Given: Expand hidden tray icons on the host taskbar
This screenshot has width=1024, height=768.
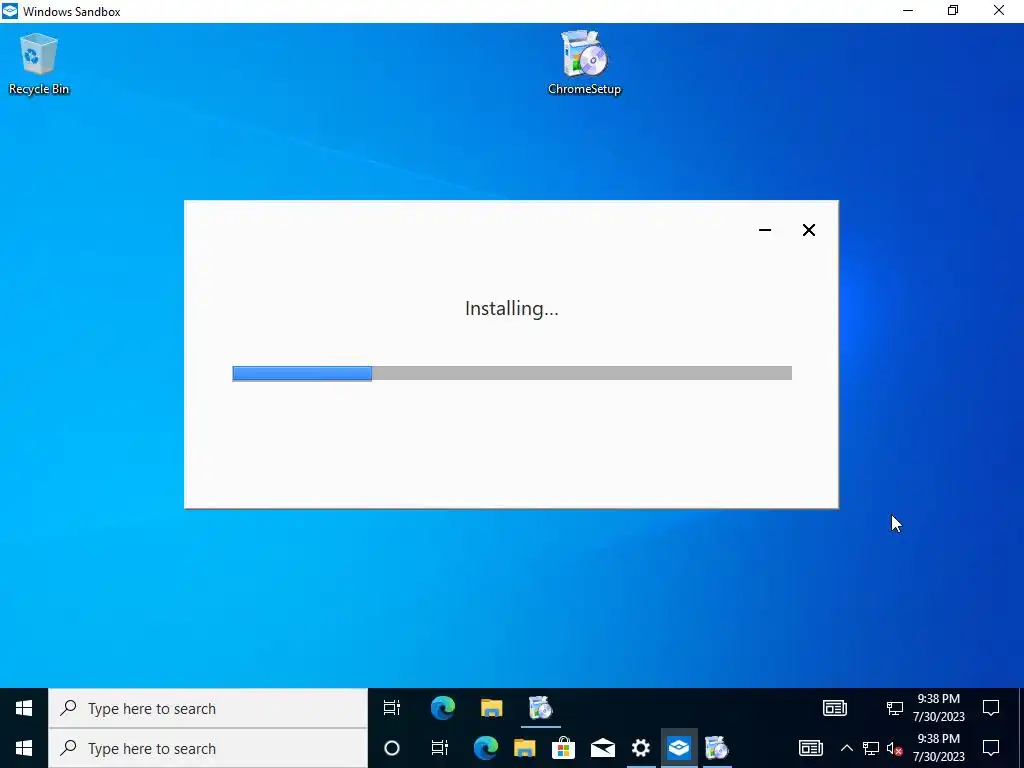Looking at the screenshot, I should pyautogui.click(x=846, y=748).
